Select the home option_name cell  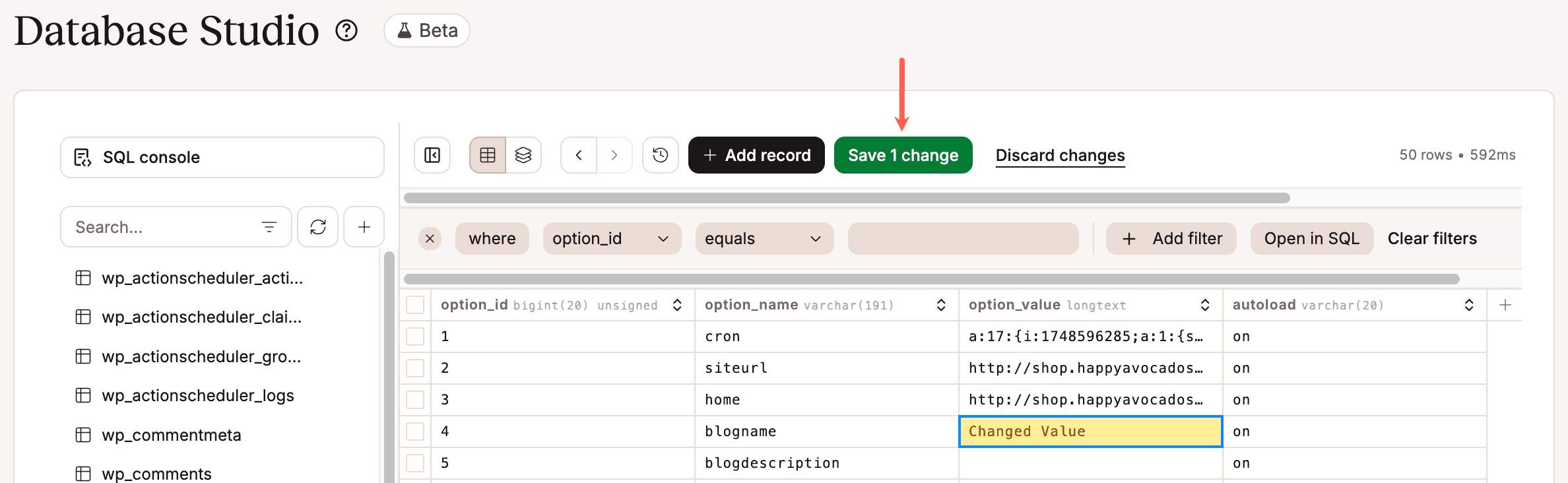coord(827,400)
